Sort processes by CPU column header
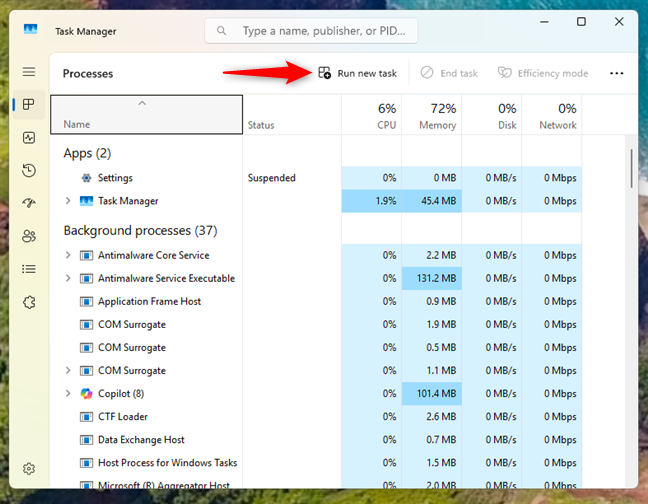Image resolution: width=648 pixels, height=504 pixels. [x=372, y=116]
